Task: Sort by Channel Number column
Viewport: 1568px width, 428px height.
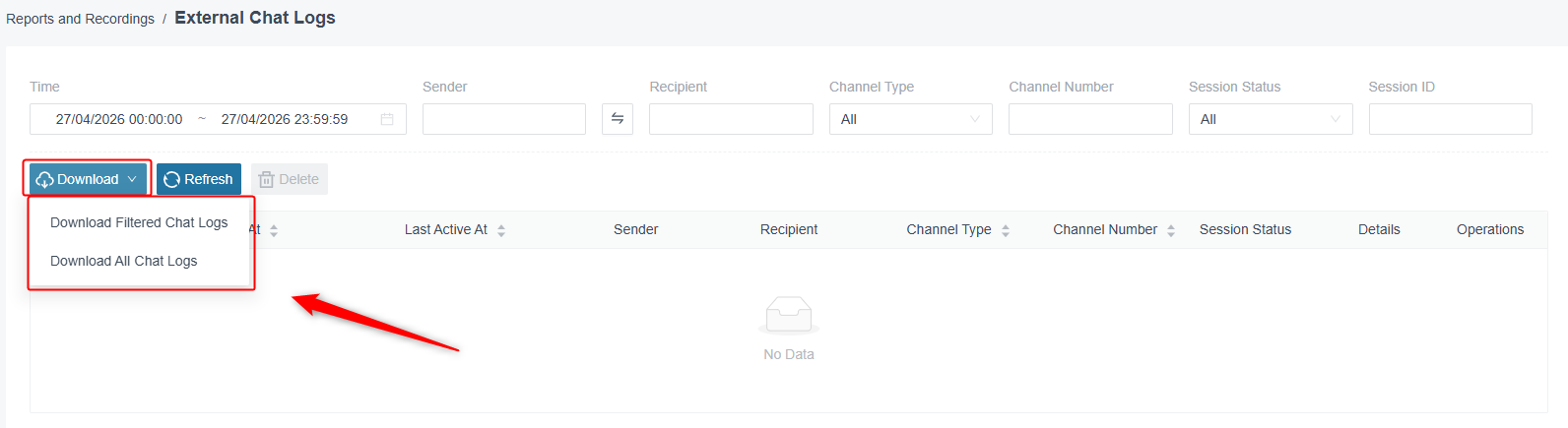Action: tap(1171, 230)
